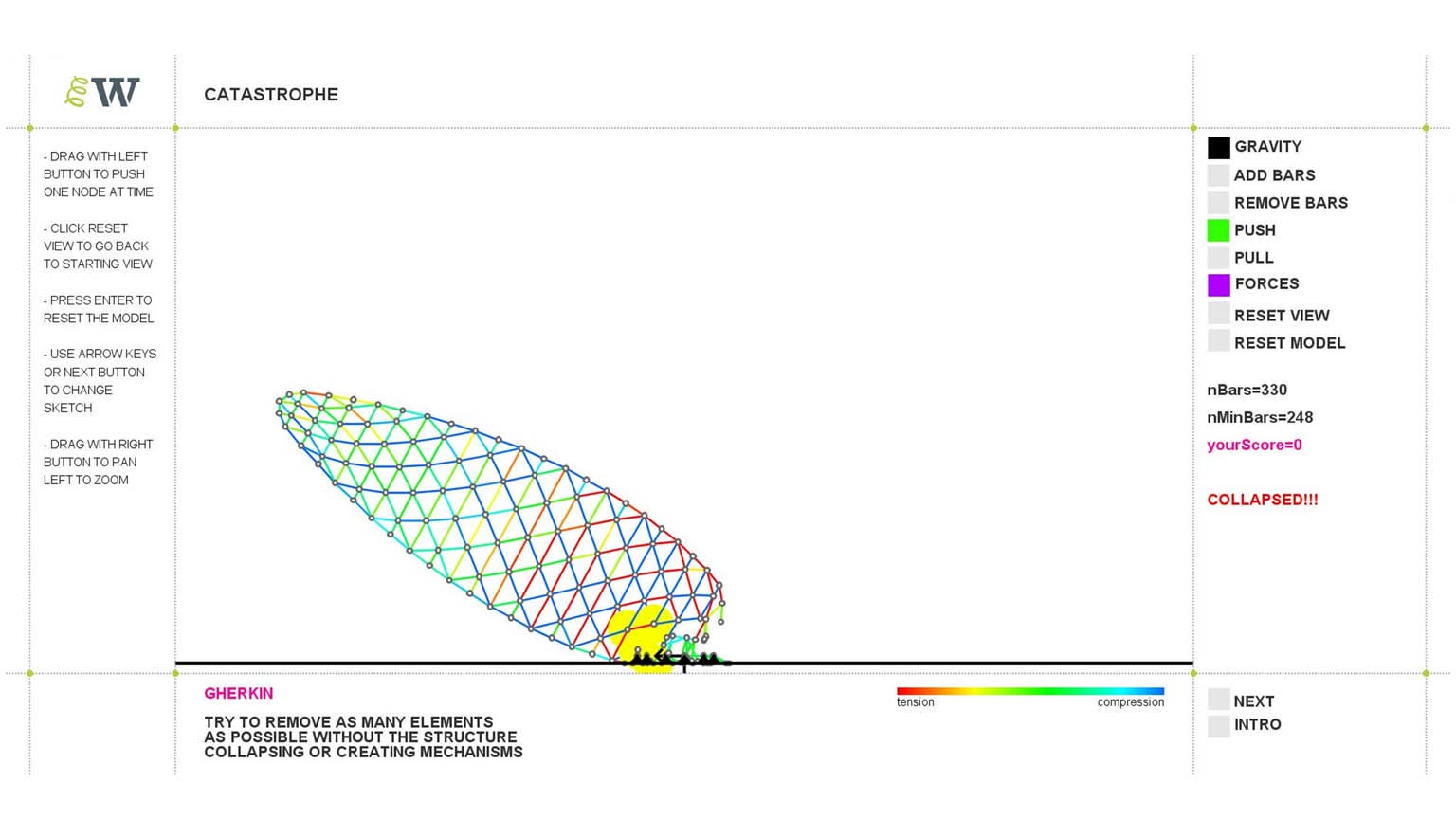Click the NEXT square button

pos(1218,700)
